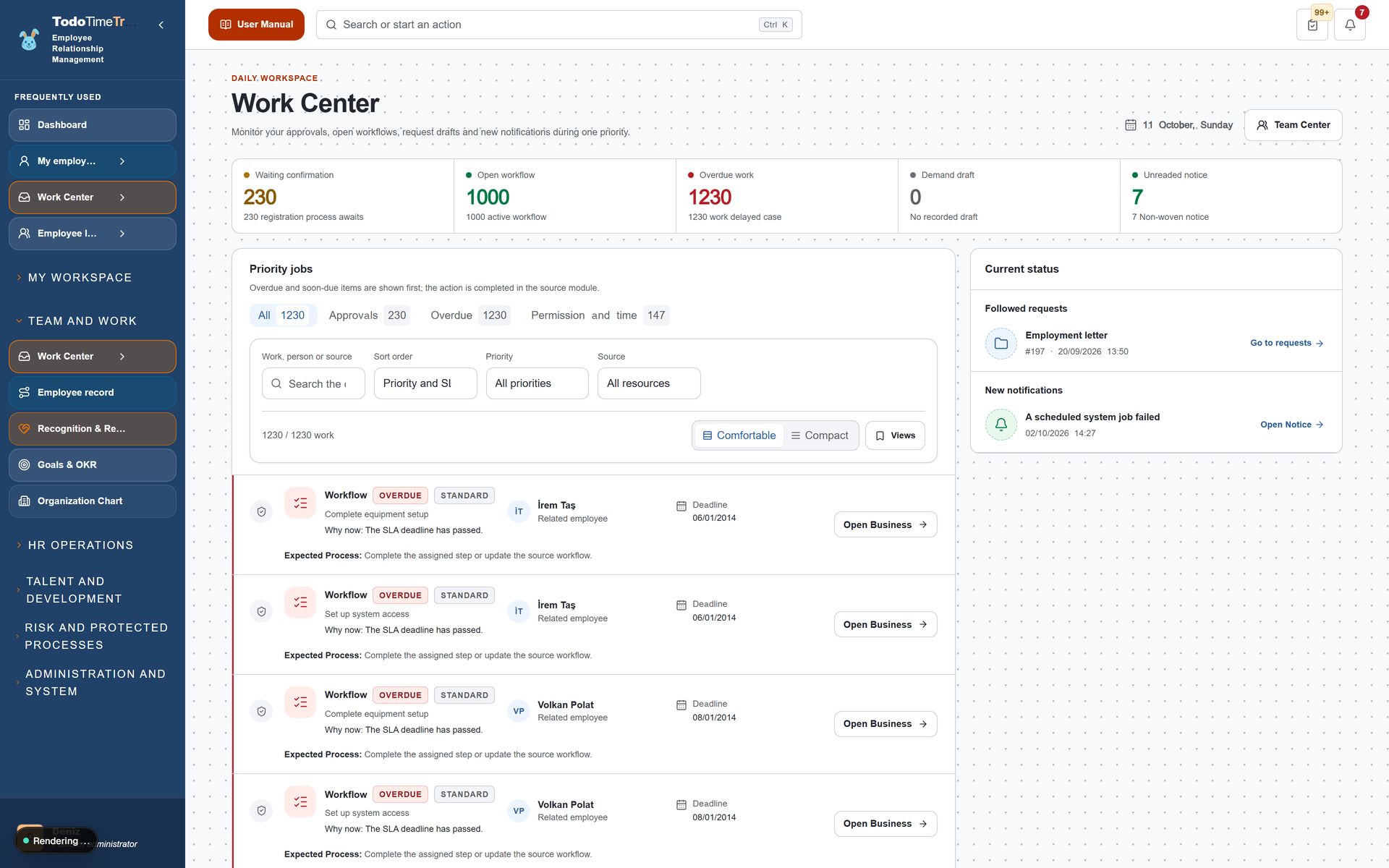
Task: Click the Employee record icon in sidebar
Action: (24, 393)
